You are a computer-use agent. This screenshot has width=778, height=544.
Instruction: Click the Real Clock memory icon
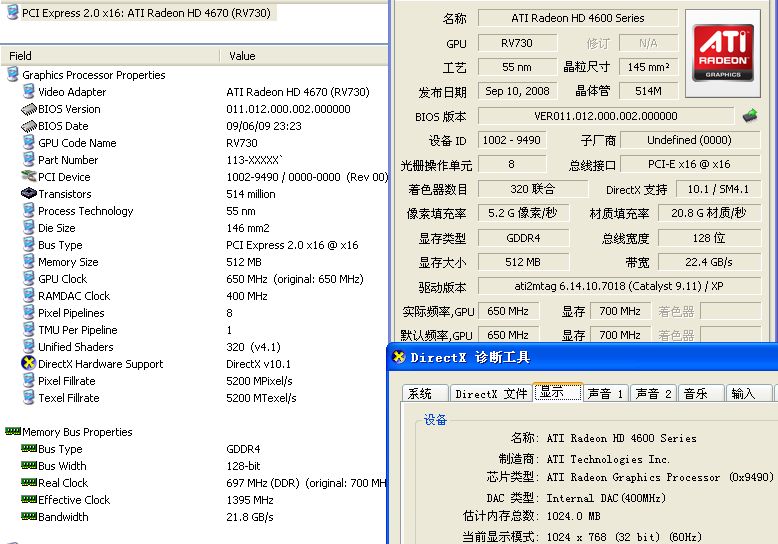coord(29,482)
